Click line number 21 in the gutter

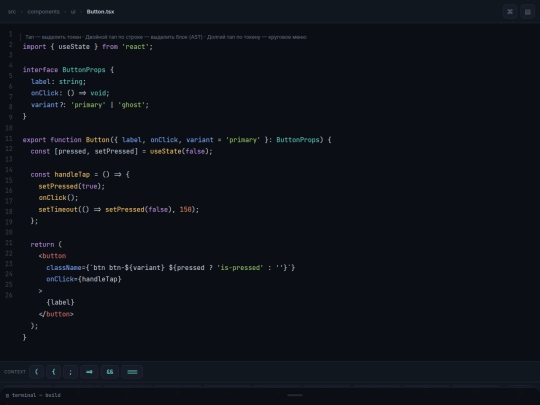(x=9, y=243)
